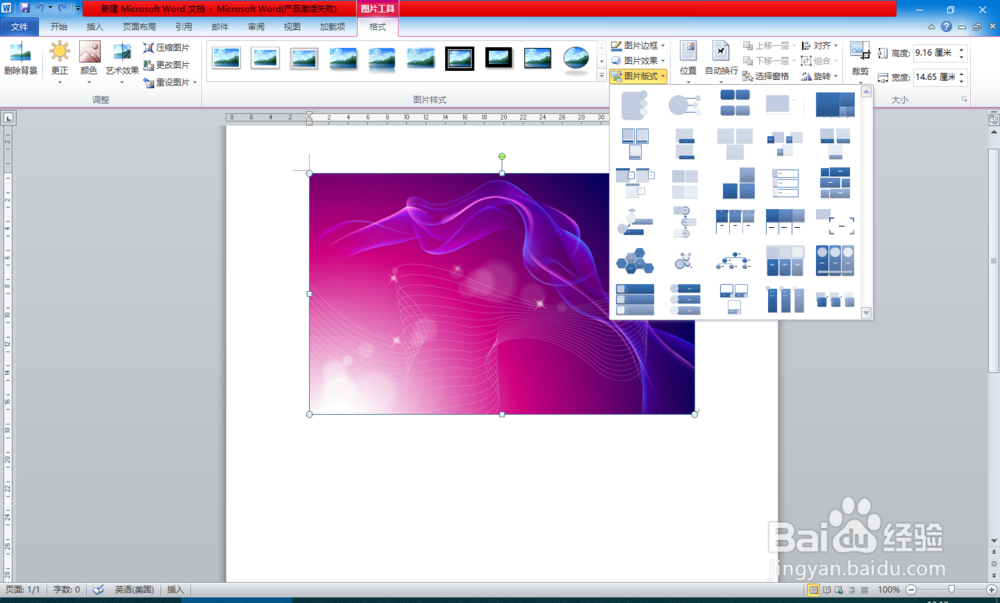This screenshot has width=1000, height=603.
Task: Choose the circle hierarchy tree picture layout
Action: pos(734,261)
